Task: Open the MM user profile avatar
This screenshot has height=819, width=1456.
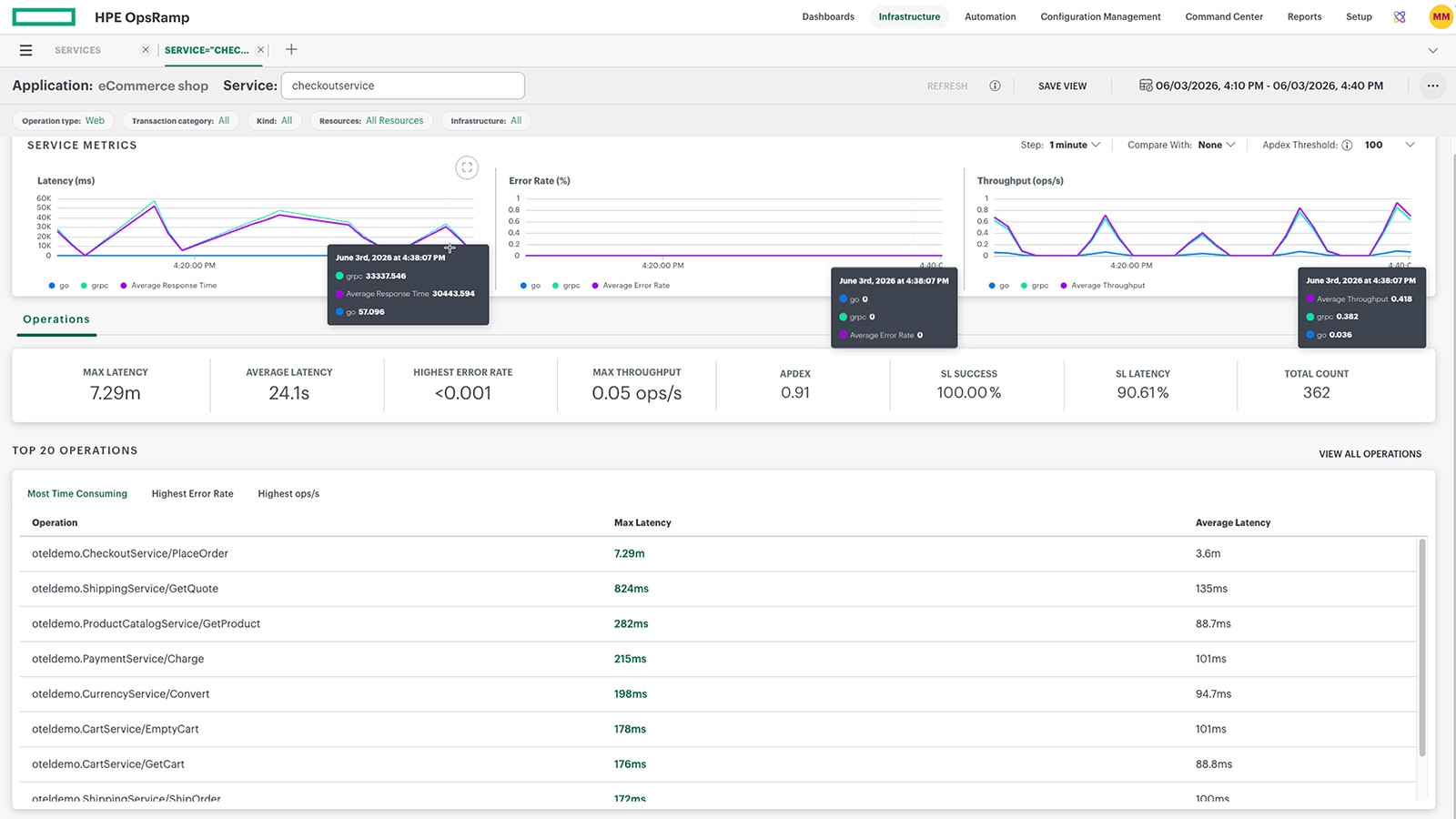Action: 1441,16
